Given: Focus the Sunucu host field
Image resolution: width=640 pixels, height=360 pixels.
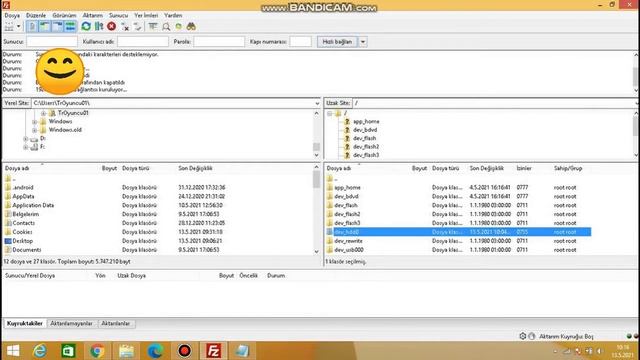Looking at the screenshot, I should click(x=52, y=42).
